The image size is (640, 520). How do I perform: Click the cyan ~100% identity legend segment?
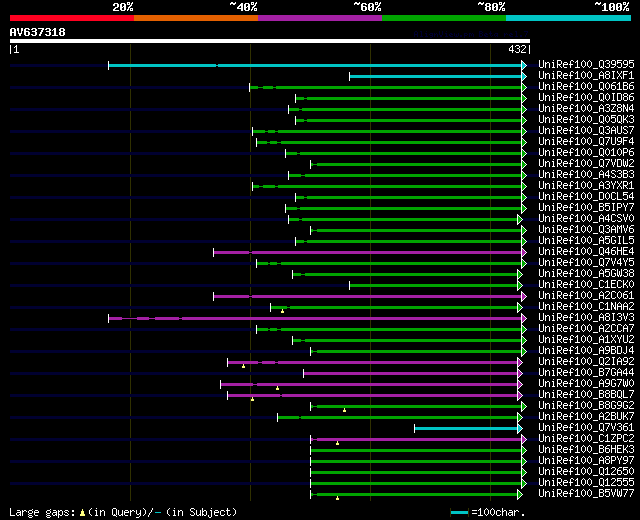click(569, 18)
